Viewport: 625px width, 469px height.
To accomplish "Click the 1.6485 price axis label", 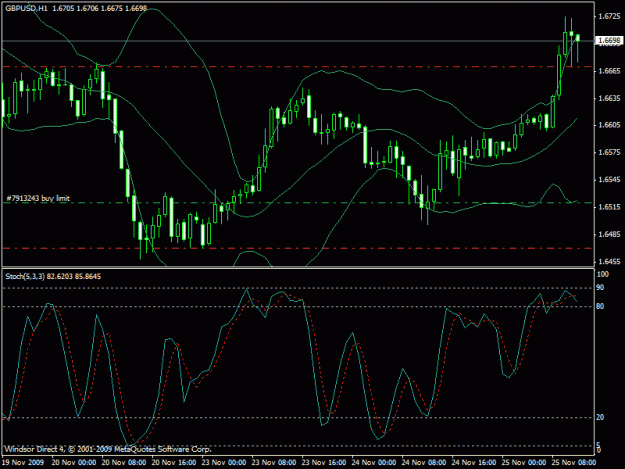I will coord(609,234).
